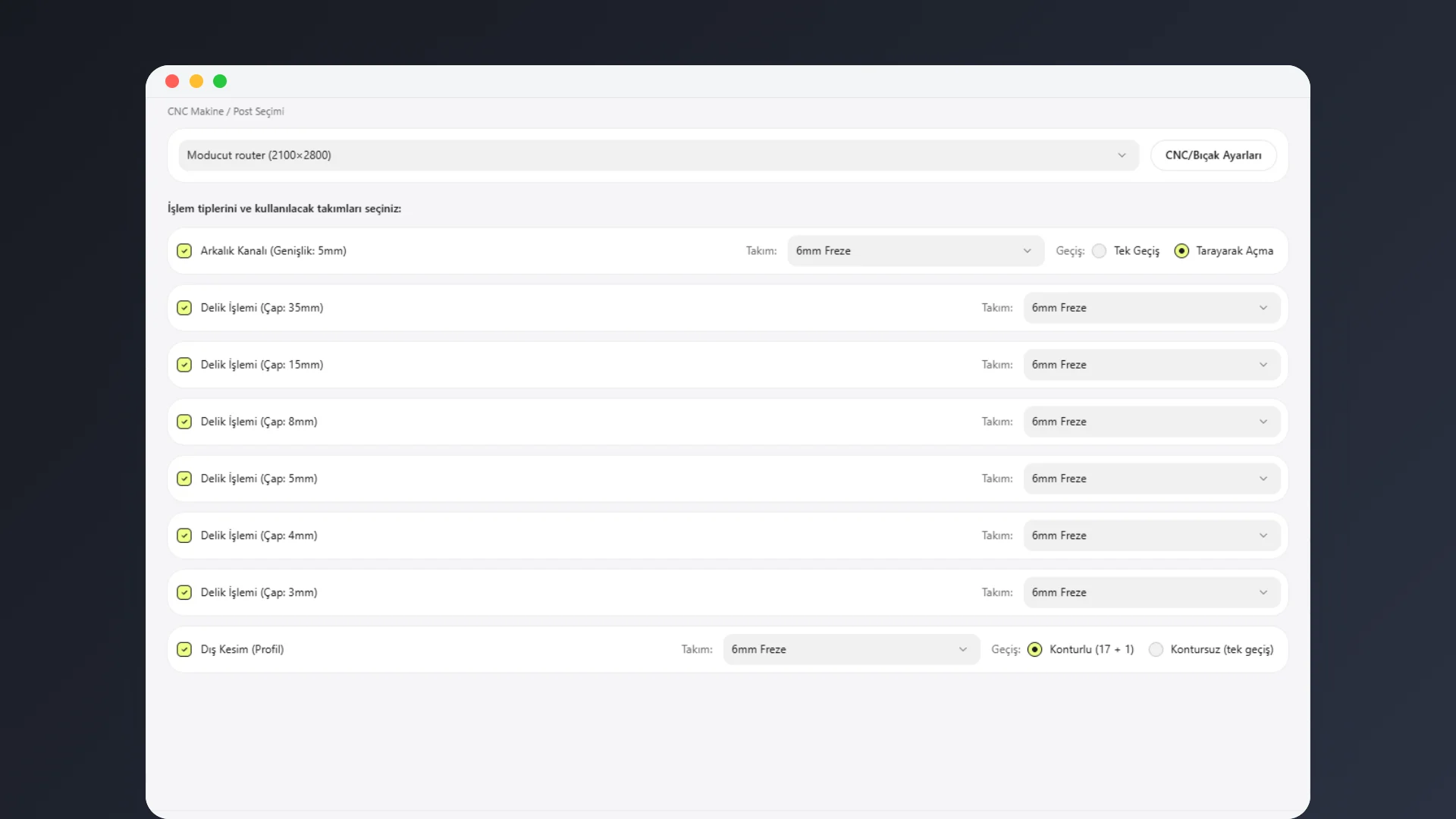
Task: Open the Takım dropdown for Dış Kesim
Action: click(x=852, y=649)
